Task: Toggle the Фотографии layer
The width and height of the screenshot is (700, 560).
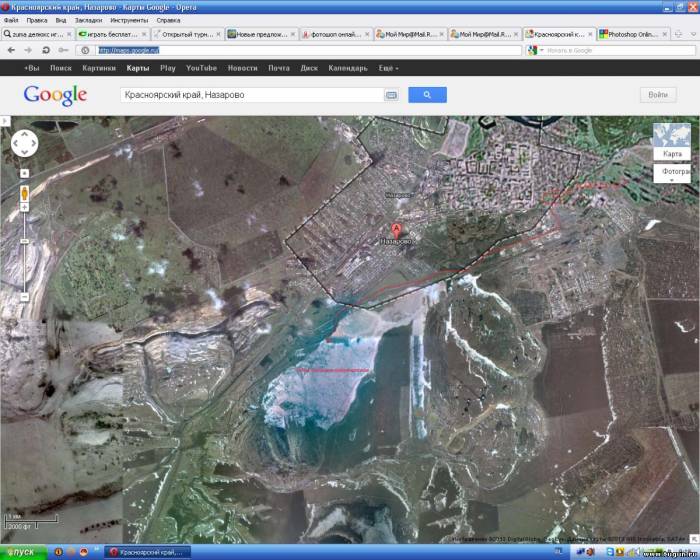Action: coord(672,173)
